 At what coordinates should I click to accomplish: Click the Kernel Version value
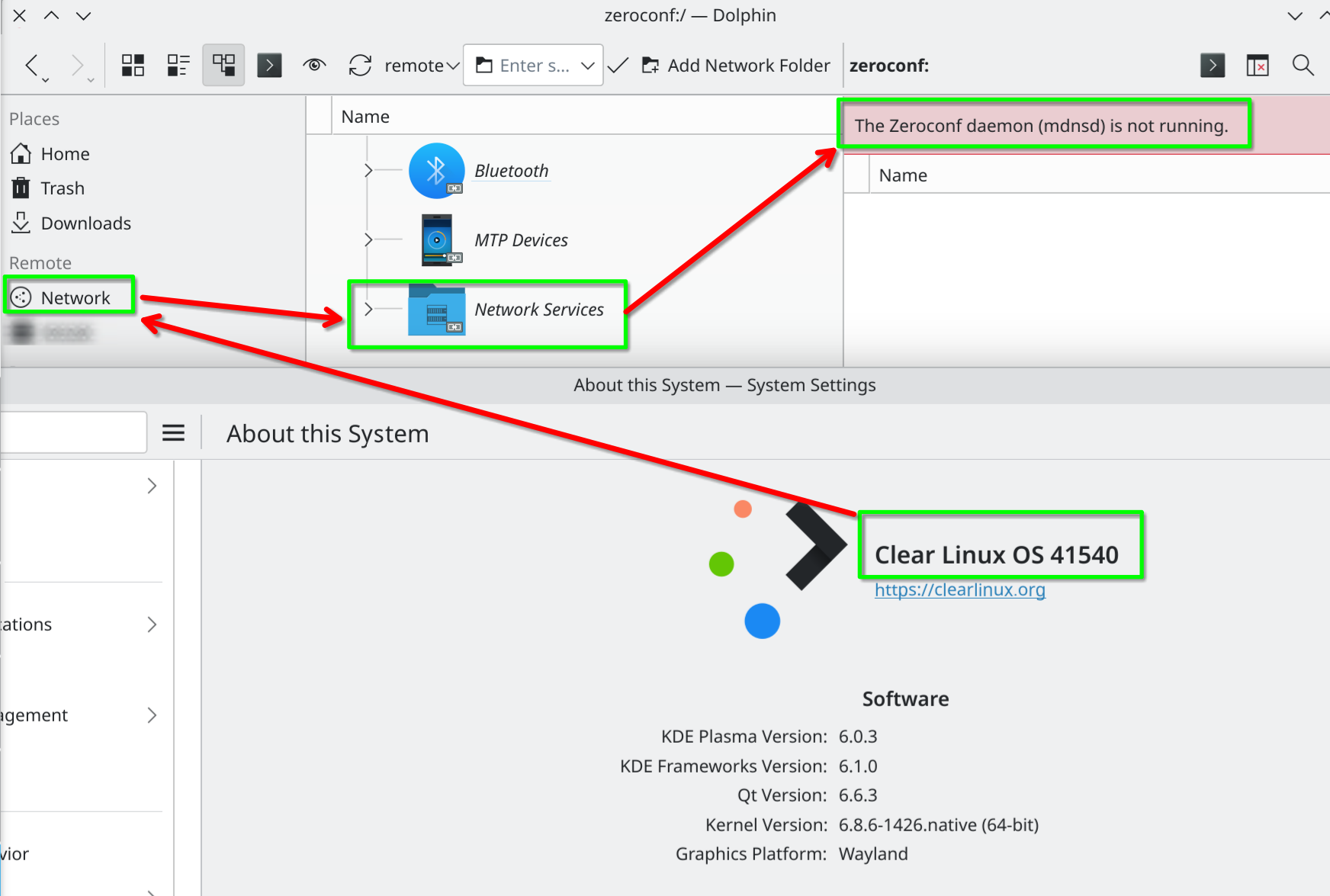pyautogui.click(x=939, y=825)
